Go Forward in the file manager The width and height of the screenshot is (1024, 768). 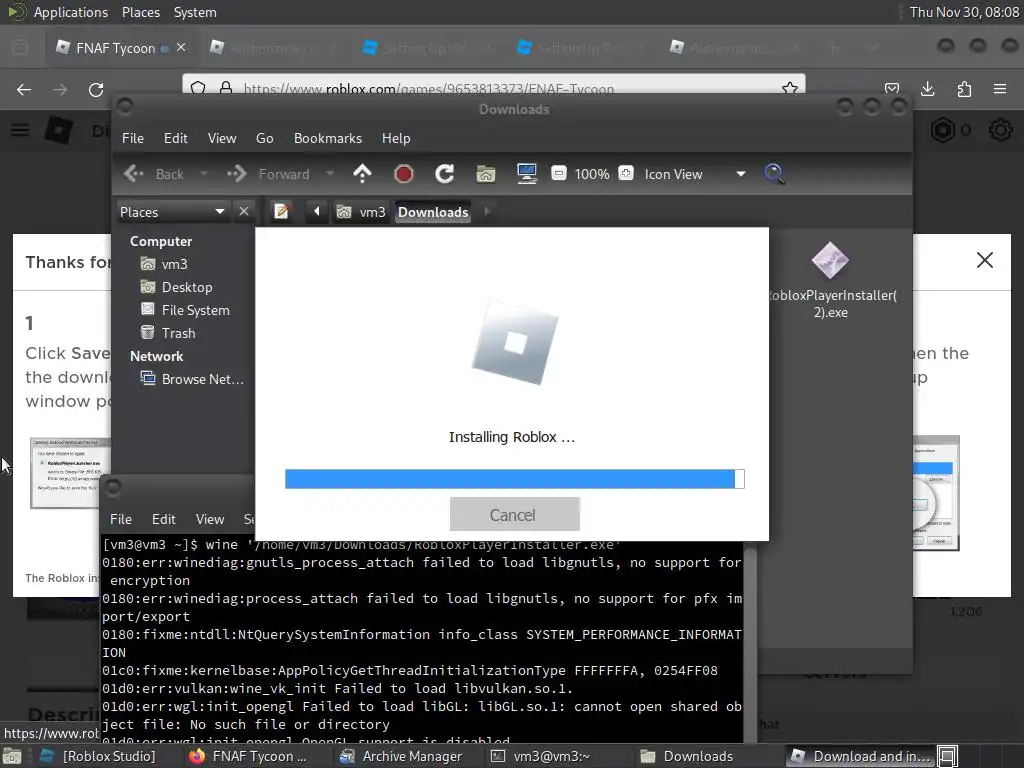click(268, 174)
